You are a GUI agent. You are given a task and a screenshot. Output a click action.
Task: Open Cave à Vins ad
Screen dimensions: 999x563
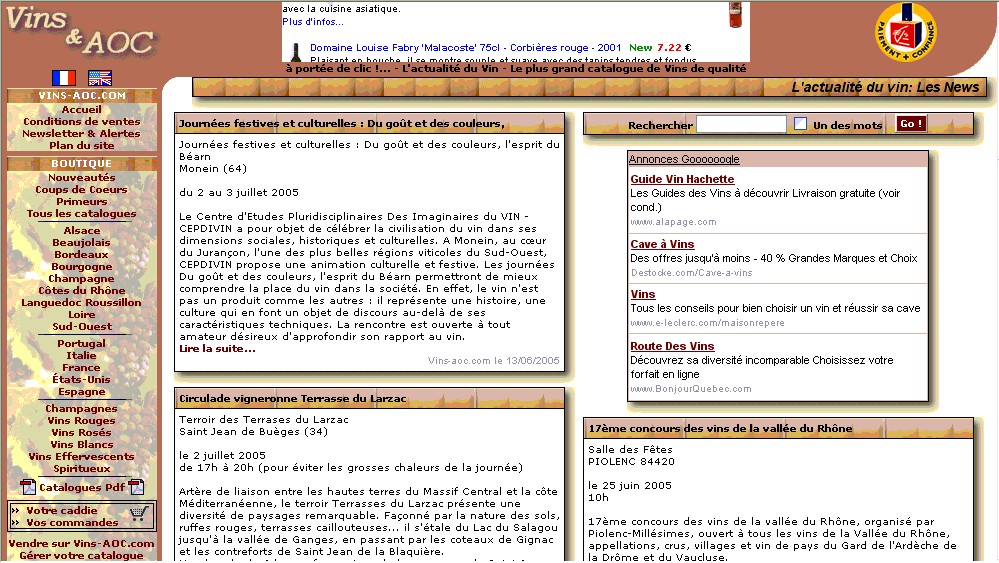pyautogui.click(x=662, y=245)
